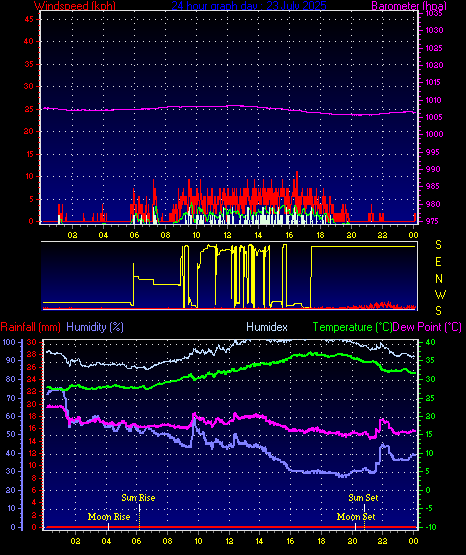
Task: Click the -5 temperature axis value
Action: pos(428,508)
